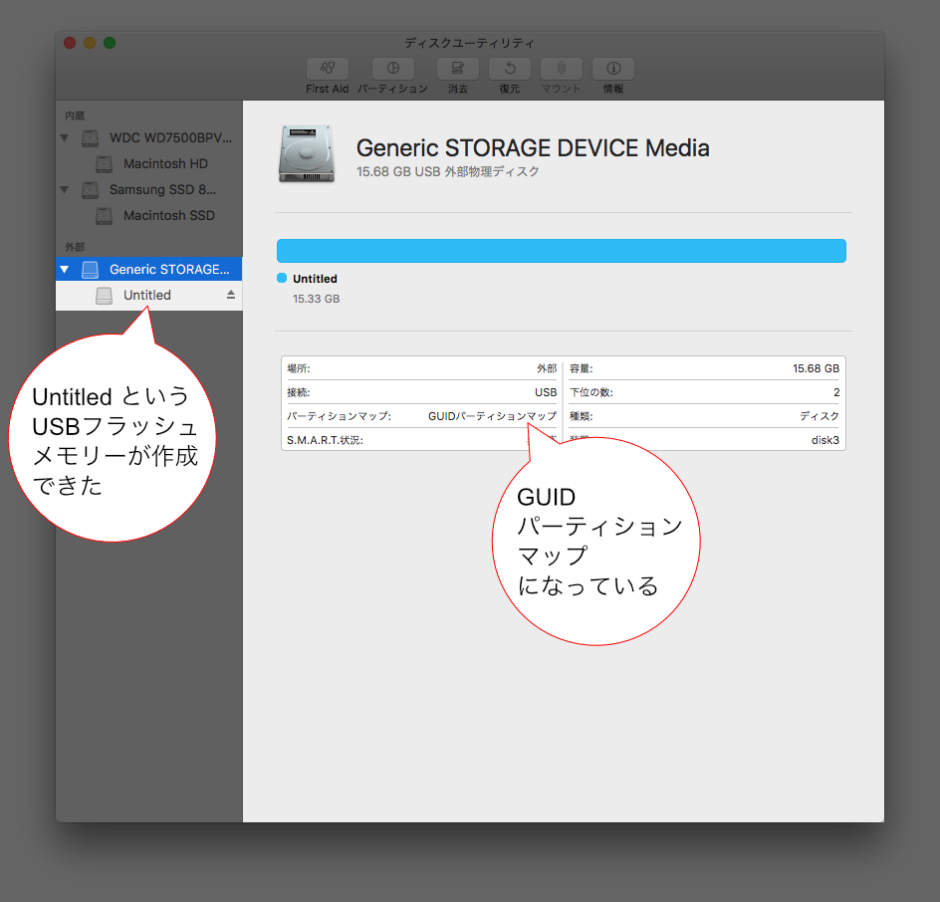Viewport: 940px width, 902px height.
Task: Eject the Untitled volume
Action: click(231, 295)
